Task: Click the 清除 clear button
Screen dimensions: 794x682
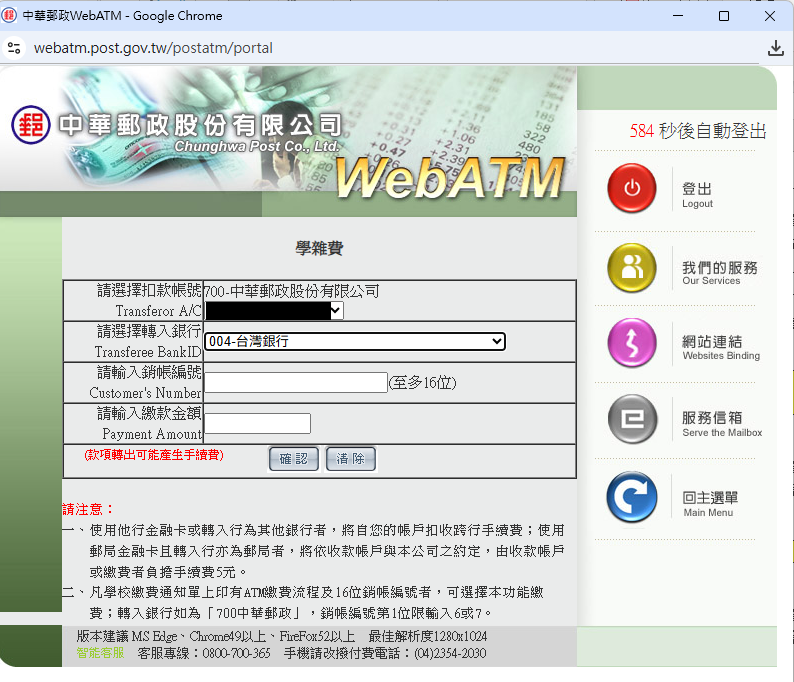Action: tap(350, 459)
